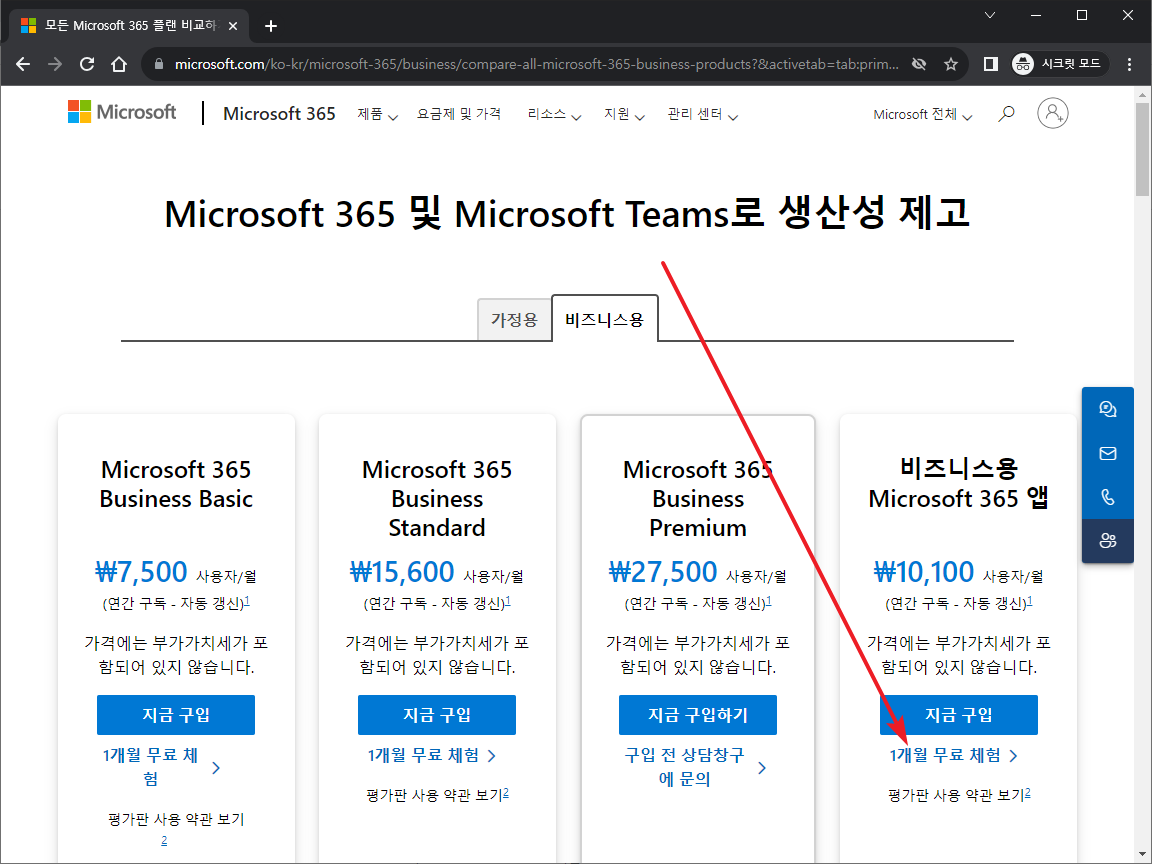The width and height of the screenshot is (1152, 864).
Task: Click the Microsoft 365 Business Premium heading
Action: pyautogui.click(x=698, y=498)
